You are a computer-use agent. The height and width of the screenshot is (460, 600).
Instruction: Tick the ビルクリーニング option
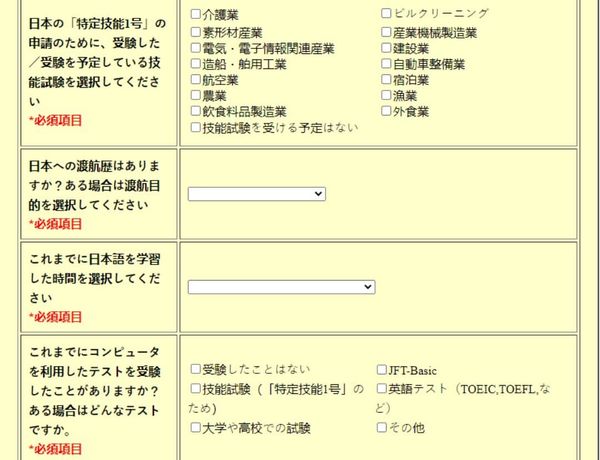click(x=386, y=13)
